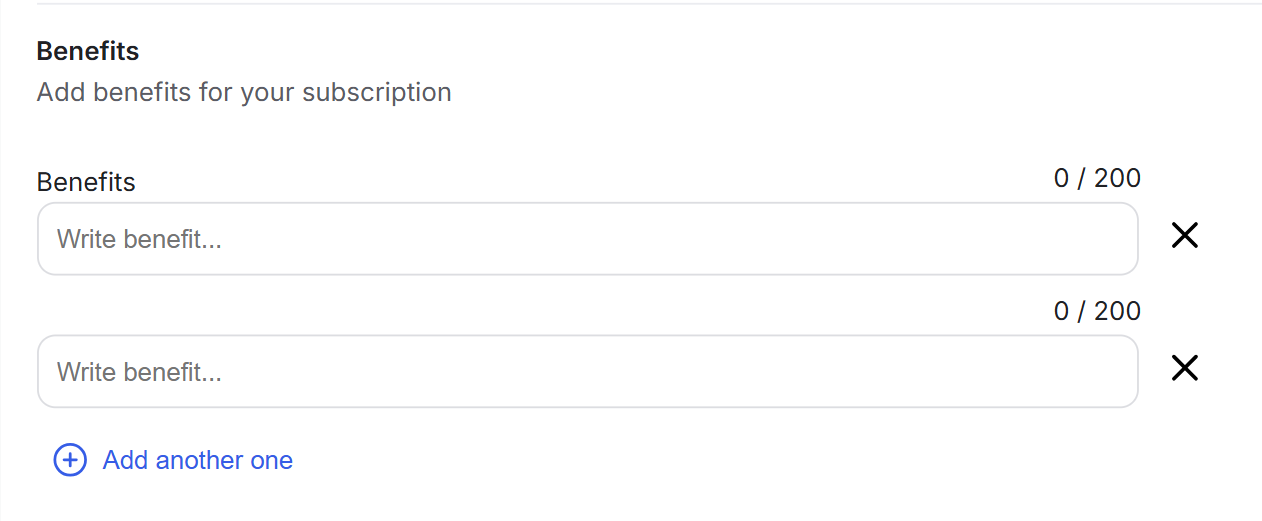The height and width of the screenshot is (521, 1262).
Task: Click the character counter above the bottom input
Action: (1097, 312)
